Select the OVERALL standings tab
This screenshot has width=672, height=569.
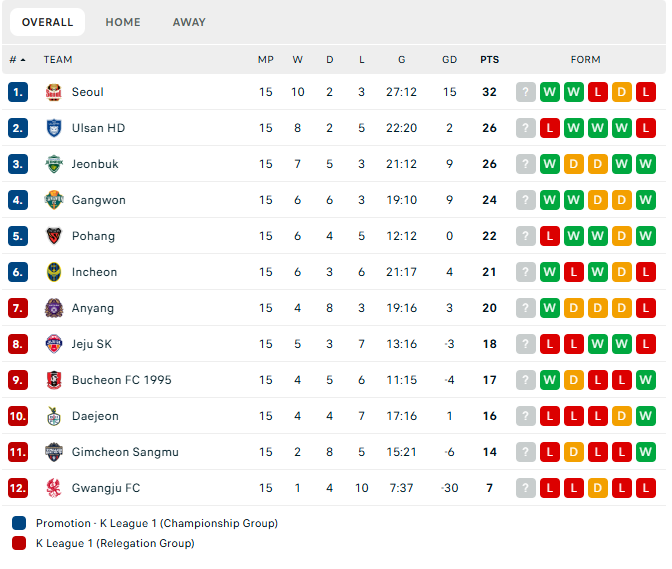pyautogui.click(x=48, y=22)
